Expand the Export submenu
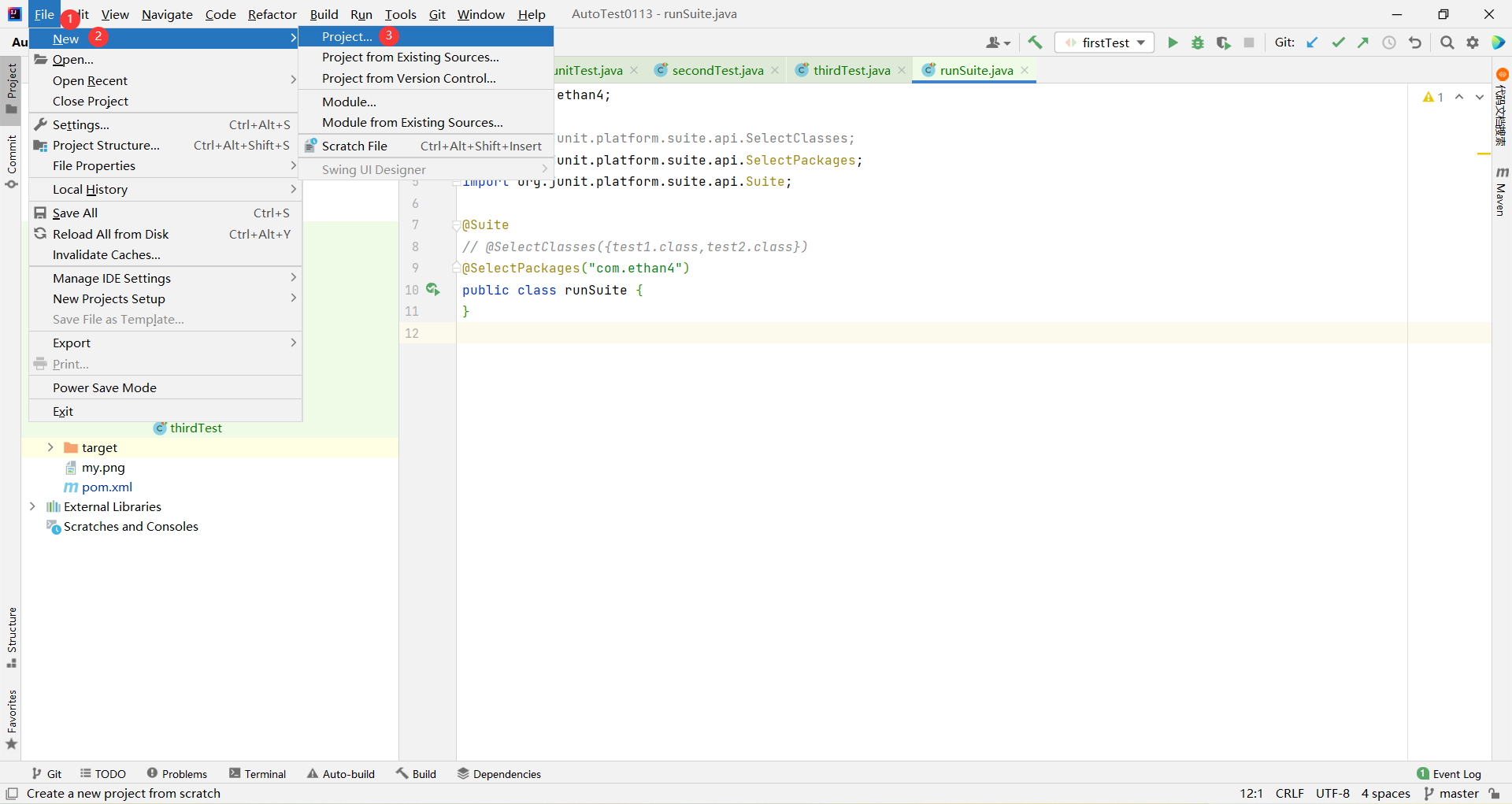Image resolution: width=1512 pixels, height=804 pixels. [165, 343]
